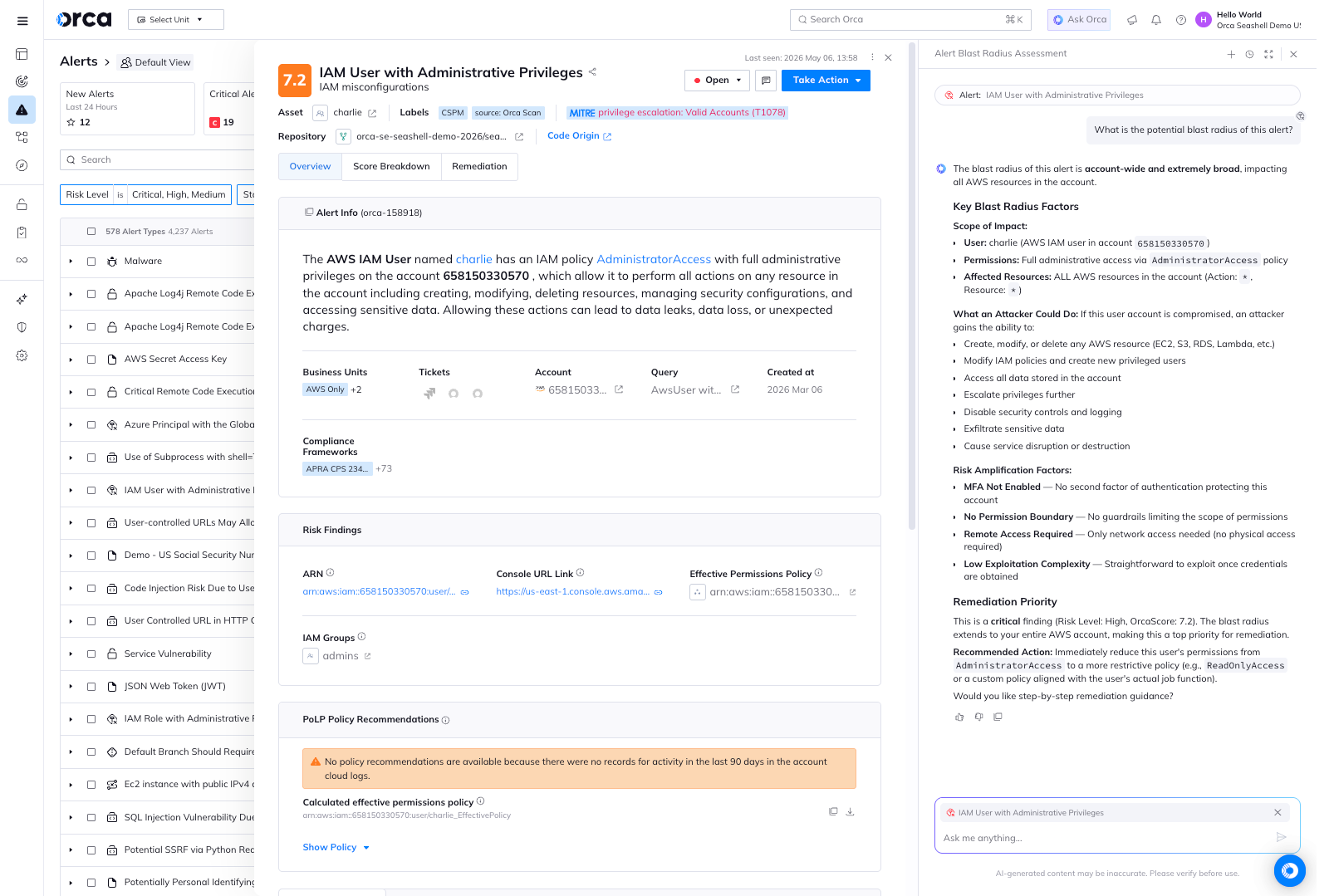Toggle the select-all alert types checkbox

[91, 232]
